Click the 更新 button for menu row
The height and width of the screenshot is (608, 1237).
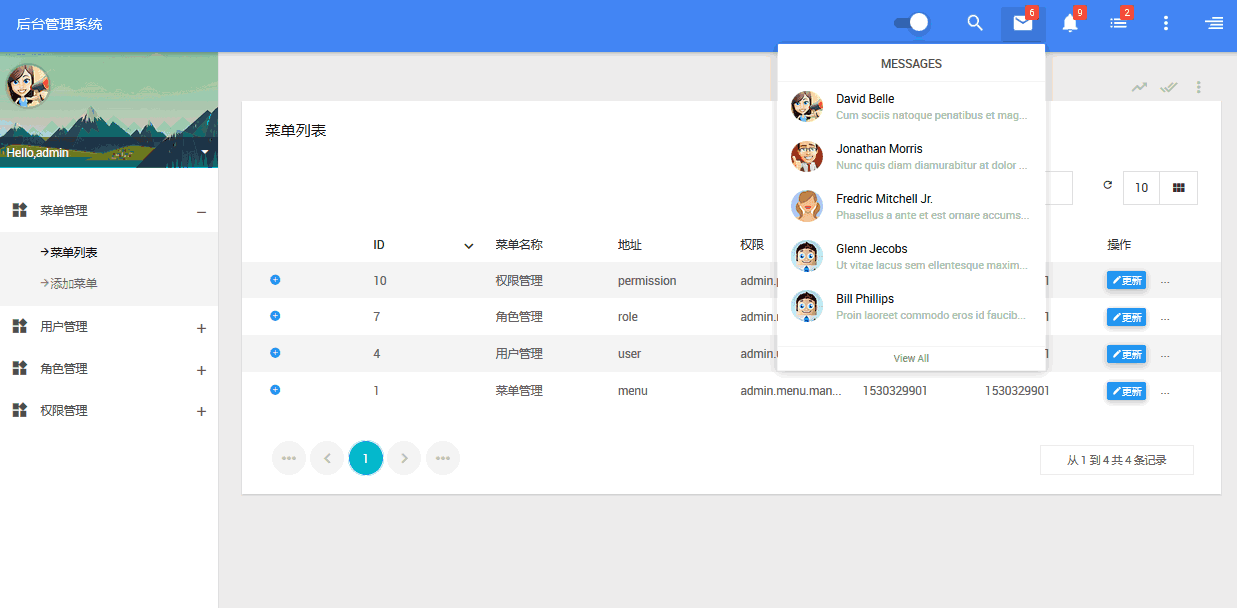(1126, 391)
